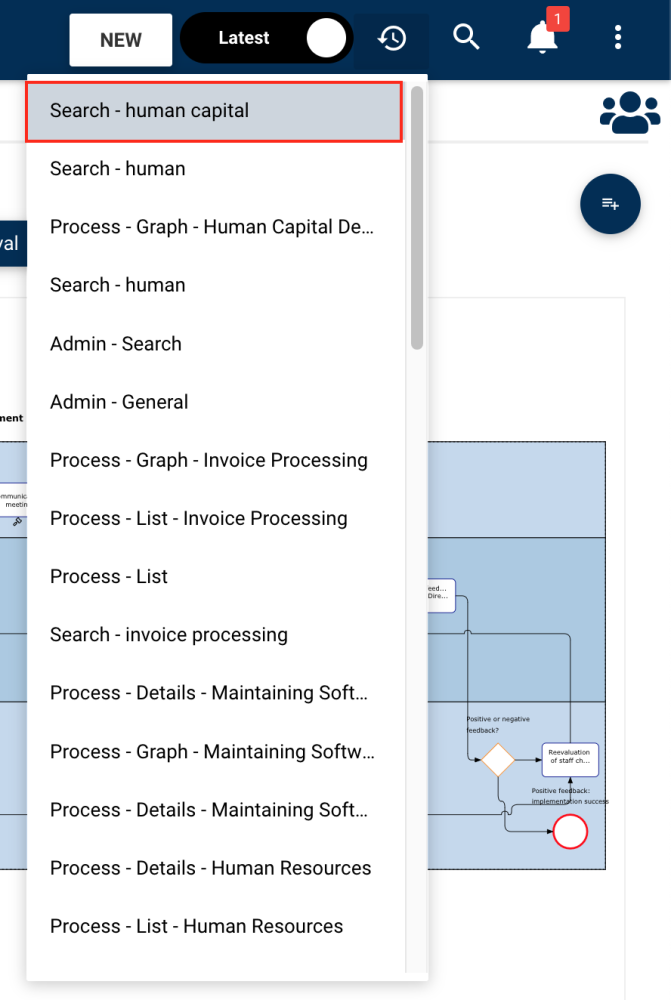Screen dimensions: 671x1000
Task: Open 'Search - invoice processing' entry
Action: coord(169,635)
